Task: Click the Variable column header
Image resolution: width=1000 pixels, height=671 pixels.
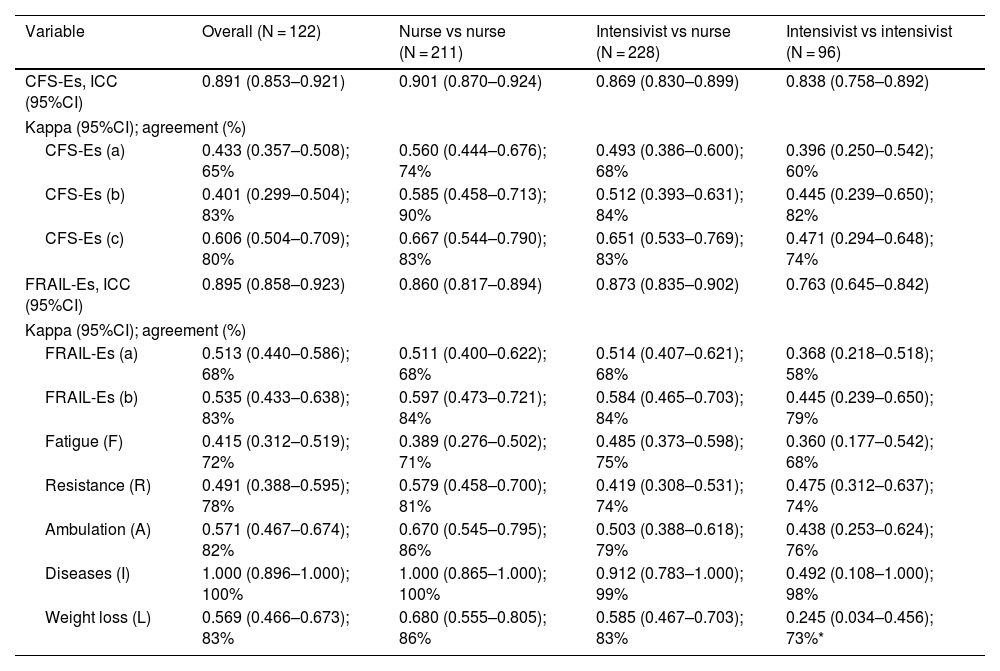Action: (55, 32)
